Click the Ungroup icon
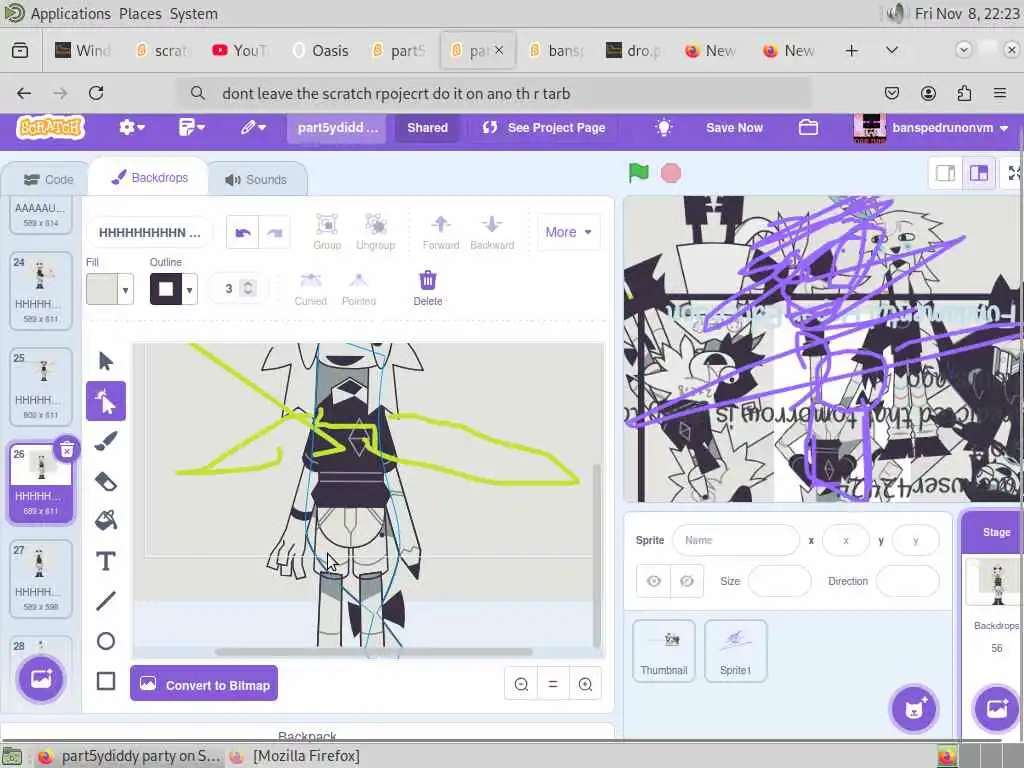Image resolution: width=1024 pixels, height=768 pixels. click(x=376, y=232)
